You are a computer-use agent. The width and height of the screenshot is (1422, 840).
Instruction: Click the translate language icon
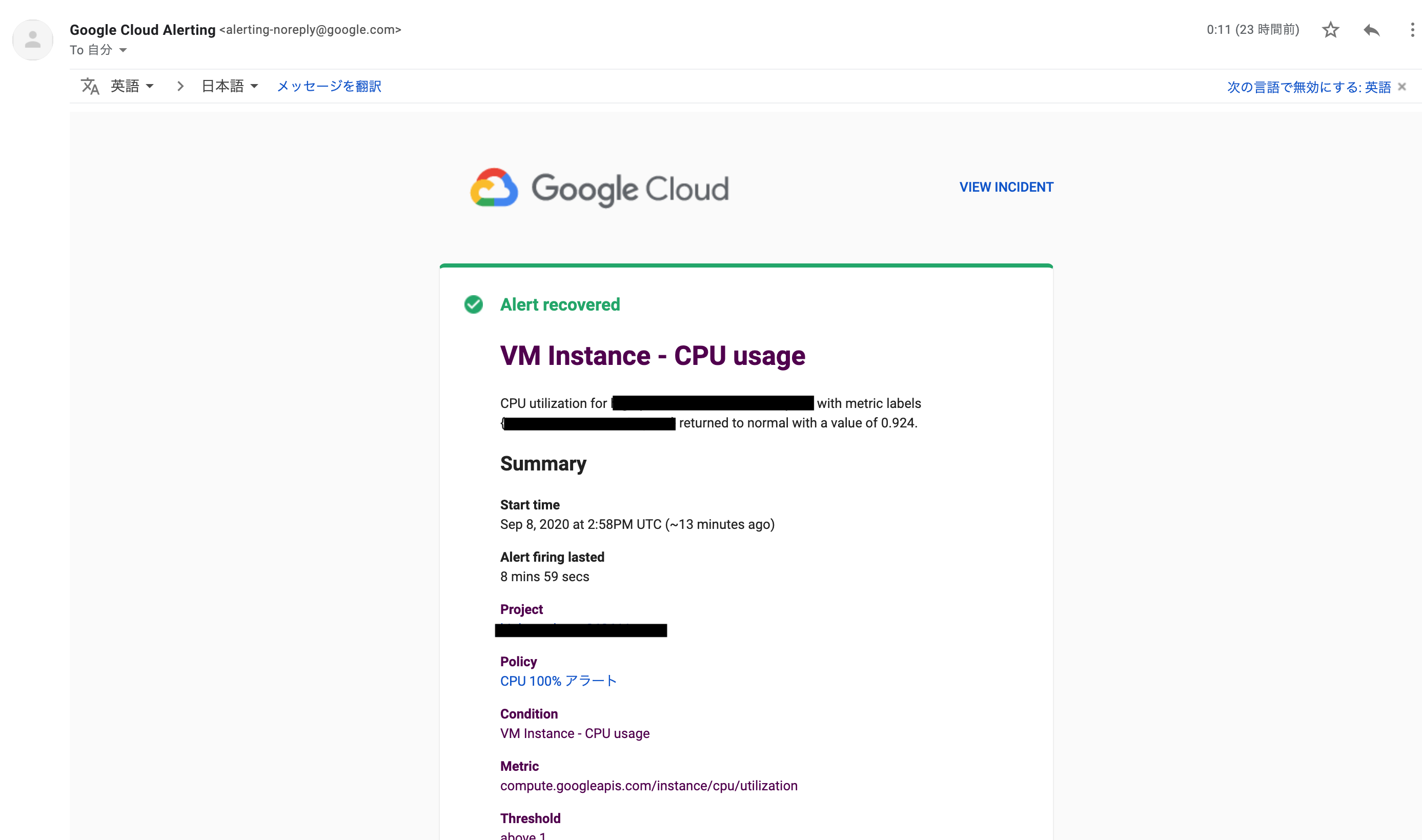[89, 86]
